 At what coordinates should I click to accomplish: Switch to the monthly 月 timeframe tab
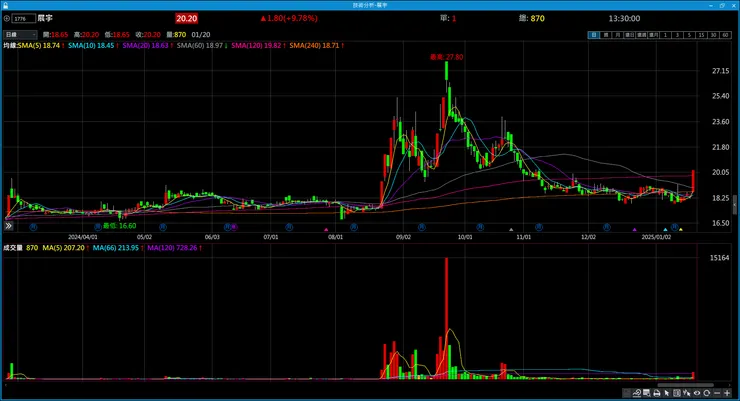click(x=618, y=35)
